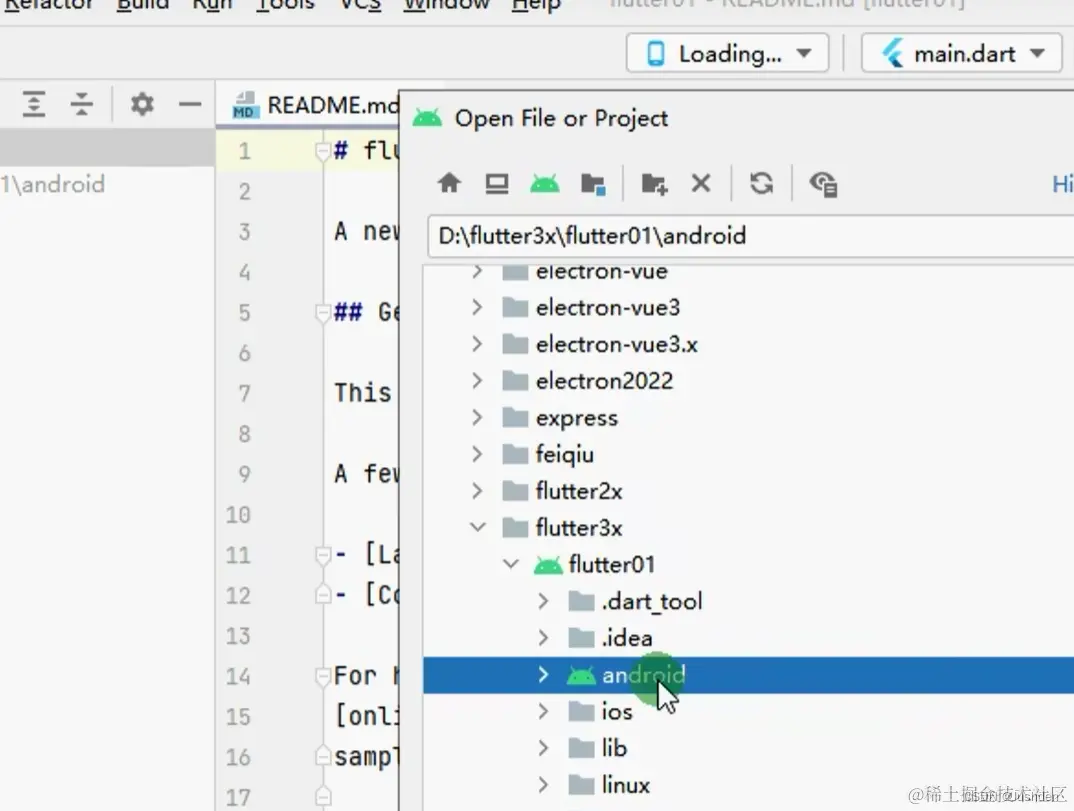
Task: Expand the express folder
Action: point(477,417)
